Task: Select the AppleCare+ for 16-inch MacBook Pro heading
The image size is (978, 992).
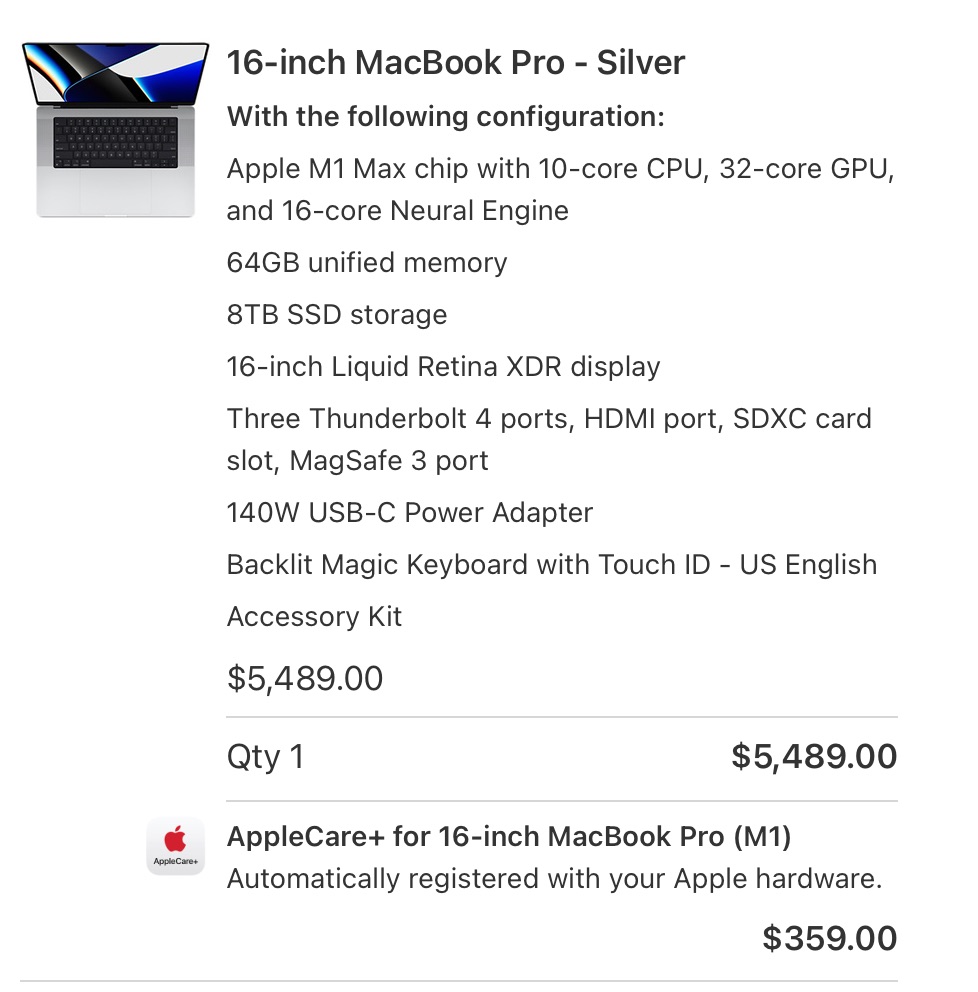Action: click(x=508, y=836)
